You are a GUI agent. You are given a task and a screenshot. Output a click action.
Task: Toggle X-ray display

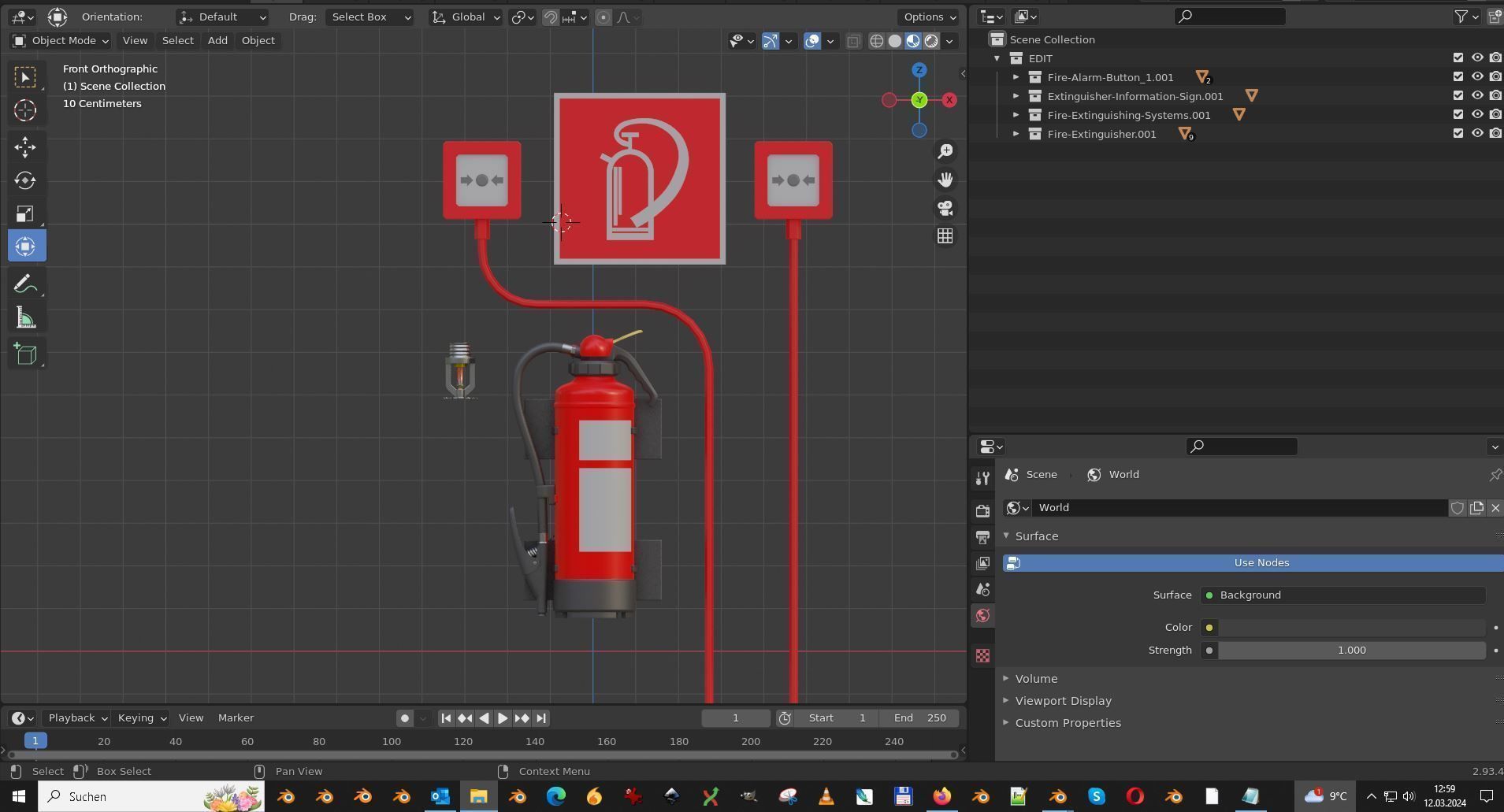853,41
